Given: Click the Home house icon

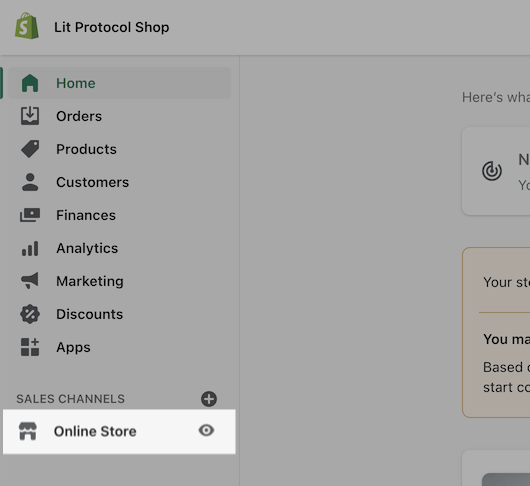Looking at the screenshot, I should click(30, 83).
